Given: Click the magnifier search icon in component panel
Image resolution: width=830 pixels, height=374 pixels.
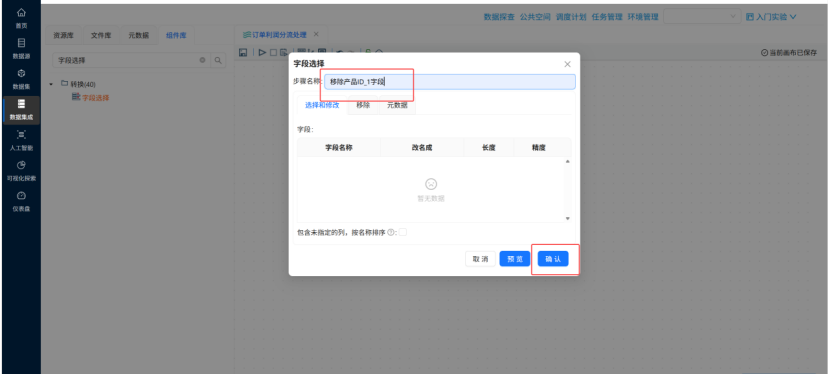Looking at the screenshot, I should click(218, 60).
